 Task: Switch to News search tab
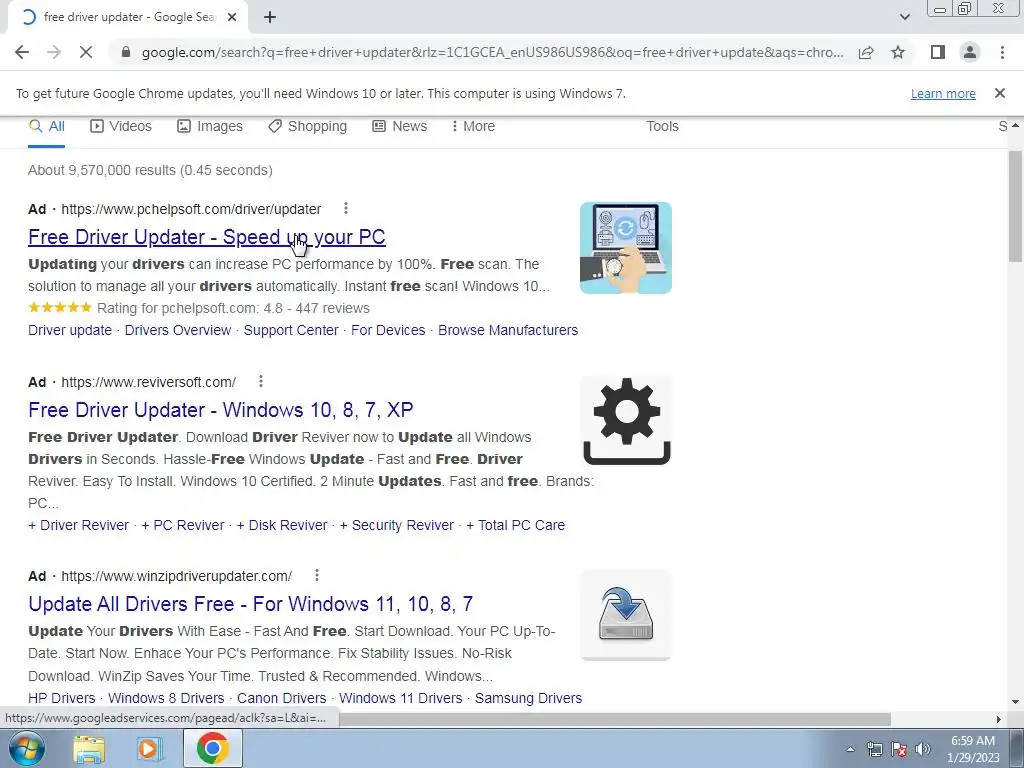(400, 126)
